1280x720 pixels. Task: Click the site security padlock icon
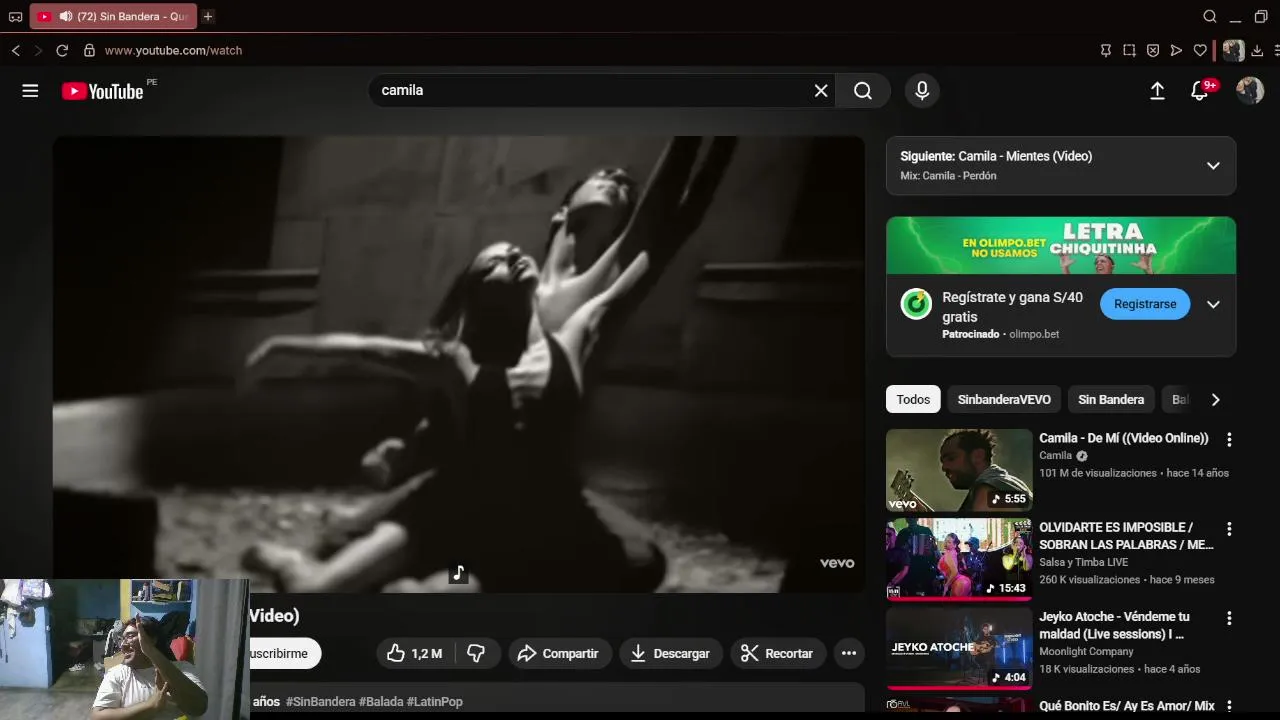pyautogui.click(x=89, y=50)
